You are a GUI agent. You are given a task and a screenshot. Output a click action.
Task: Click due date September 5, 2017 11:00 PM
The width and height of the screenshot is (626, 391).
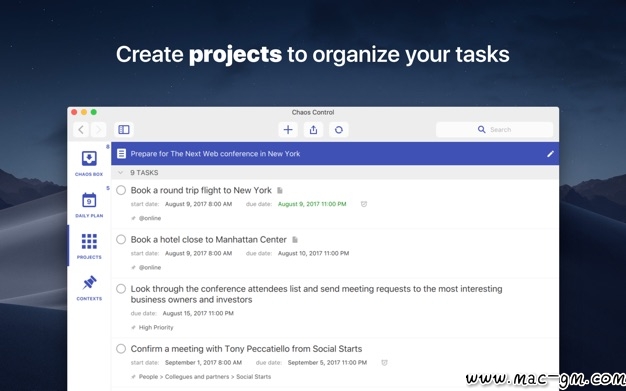click(x=327, y=363)
